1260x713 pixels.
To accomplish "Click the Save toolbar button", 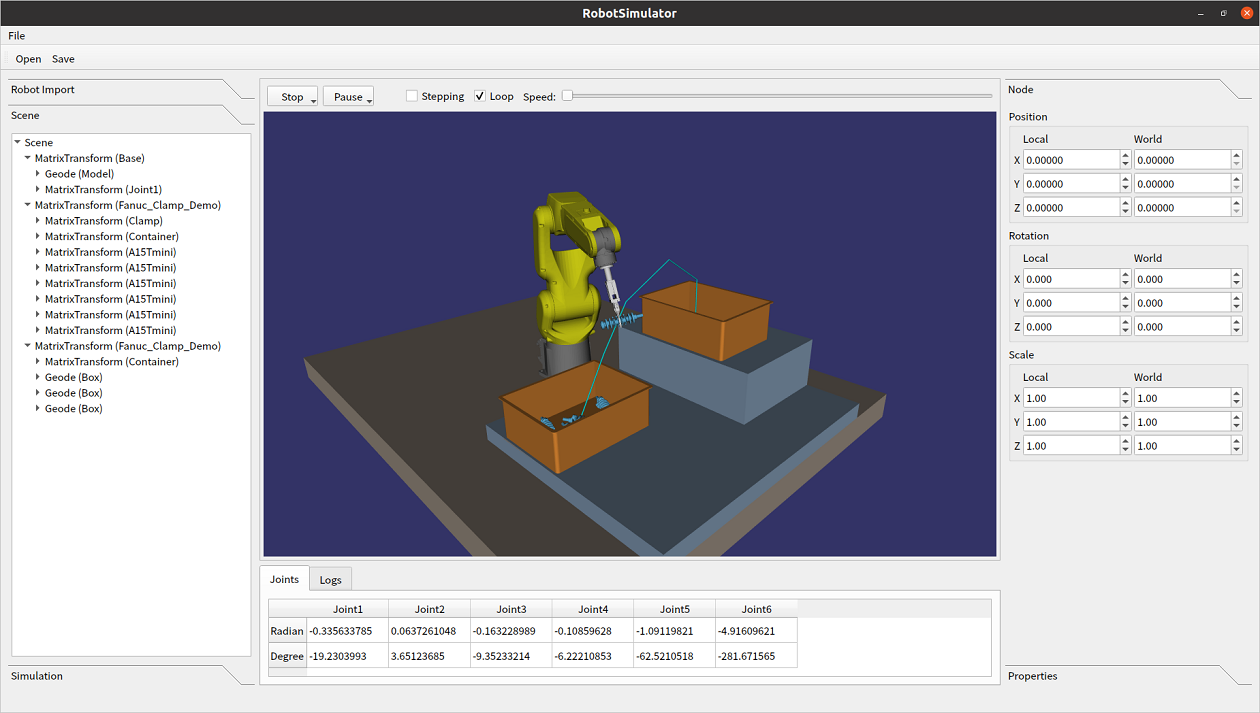I will pos(63,59).
